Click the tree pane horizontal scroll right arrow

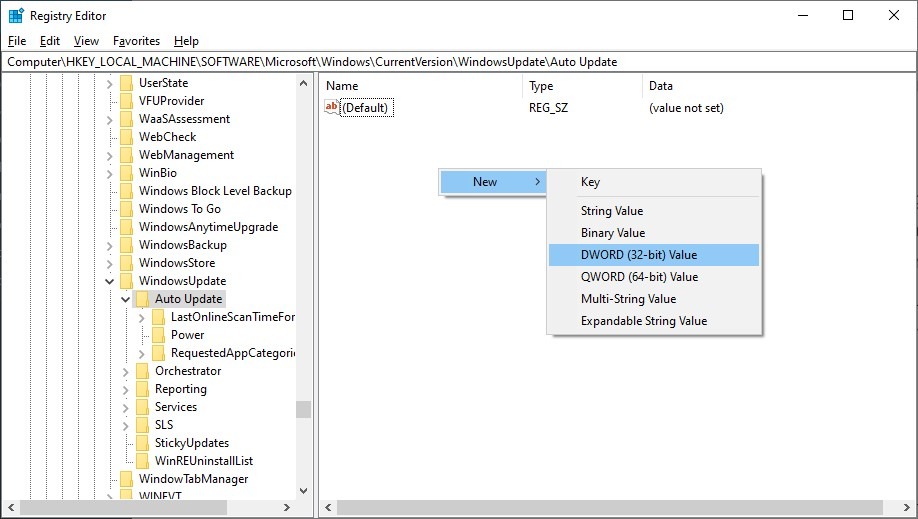[287, 507]
